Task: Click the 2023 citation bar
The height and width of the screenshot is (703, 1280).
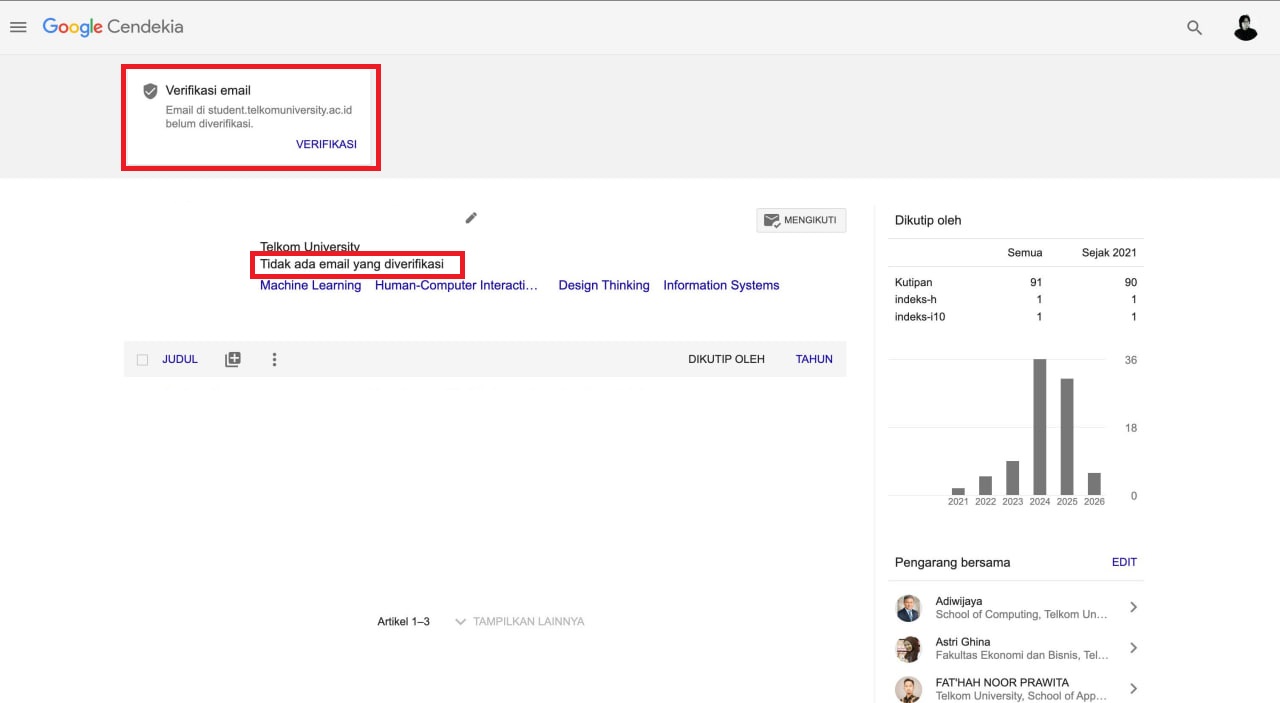Action: 1013,478
